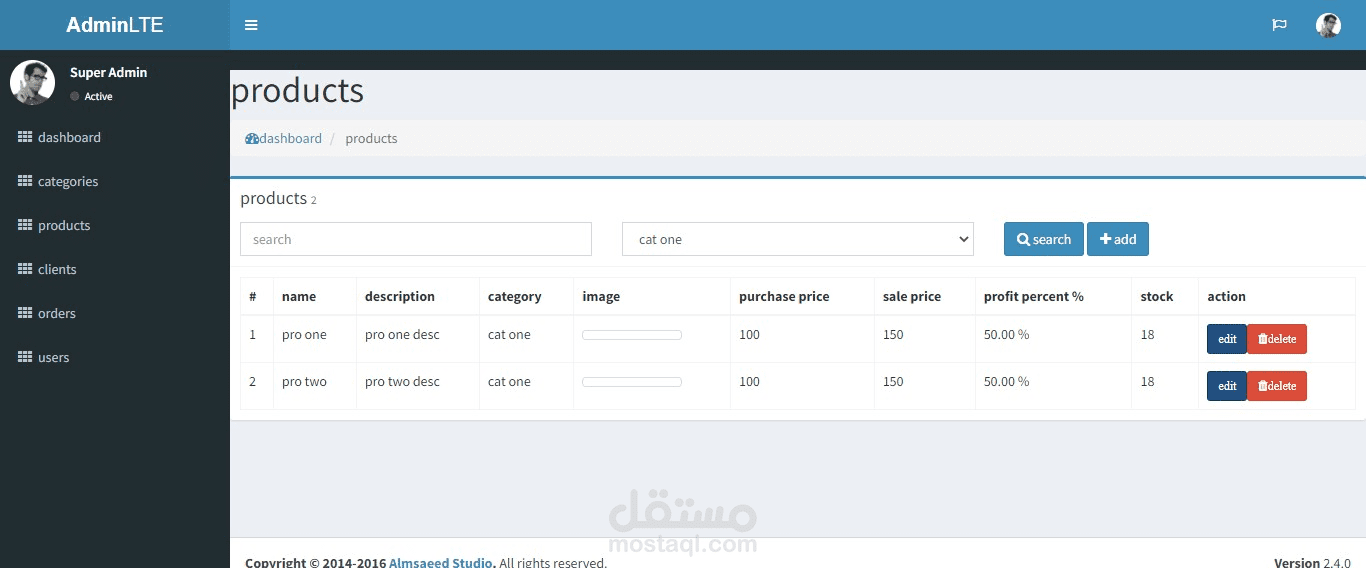Click the grid icon beside orders
Image resolution: width=1366 pixels, height=568 pixels.
[x=25, y=313]
